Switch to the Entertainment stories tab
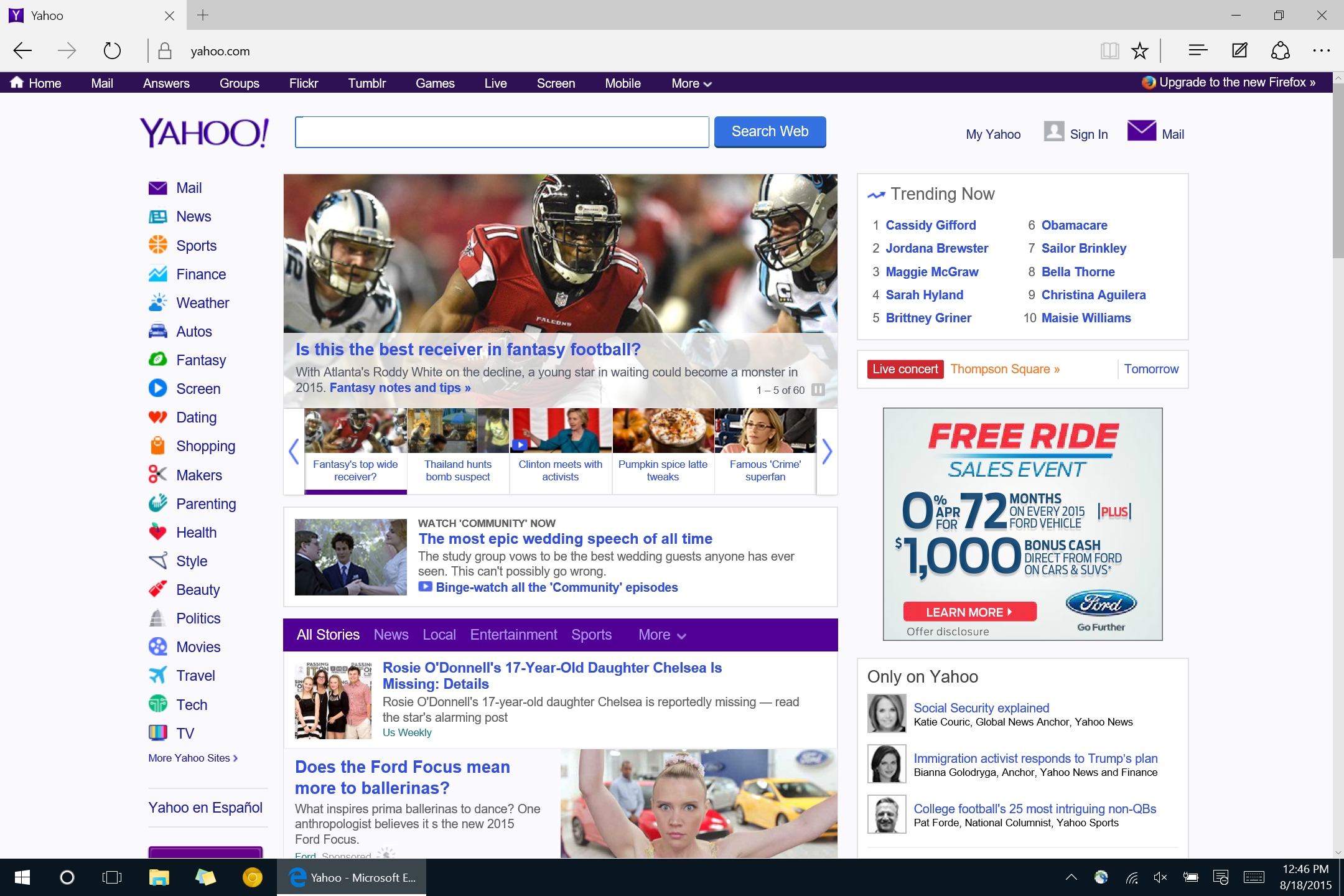This screenshot has width=1344, height=896. pos(513,635)
